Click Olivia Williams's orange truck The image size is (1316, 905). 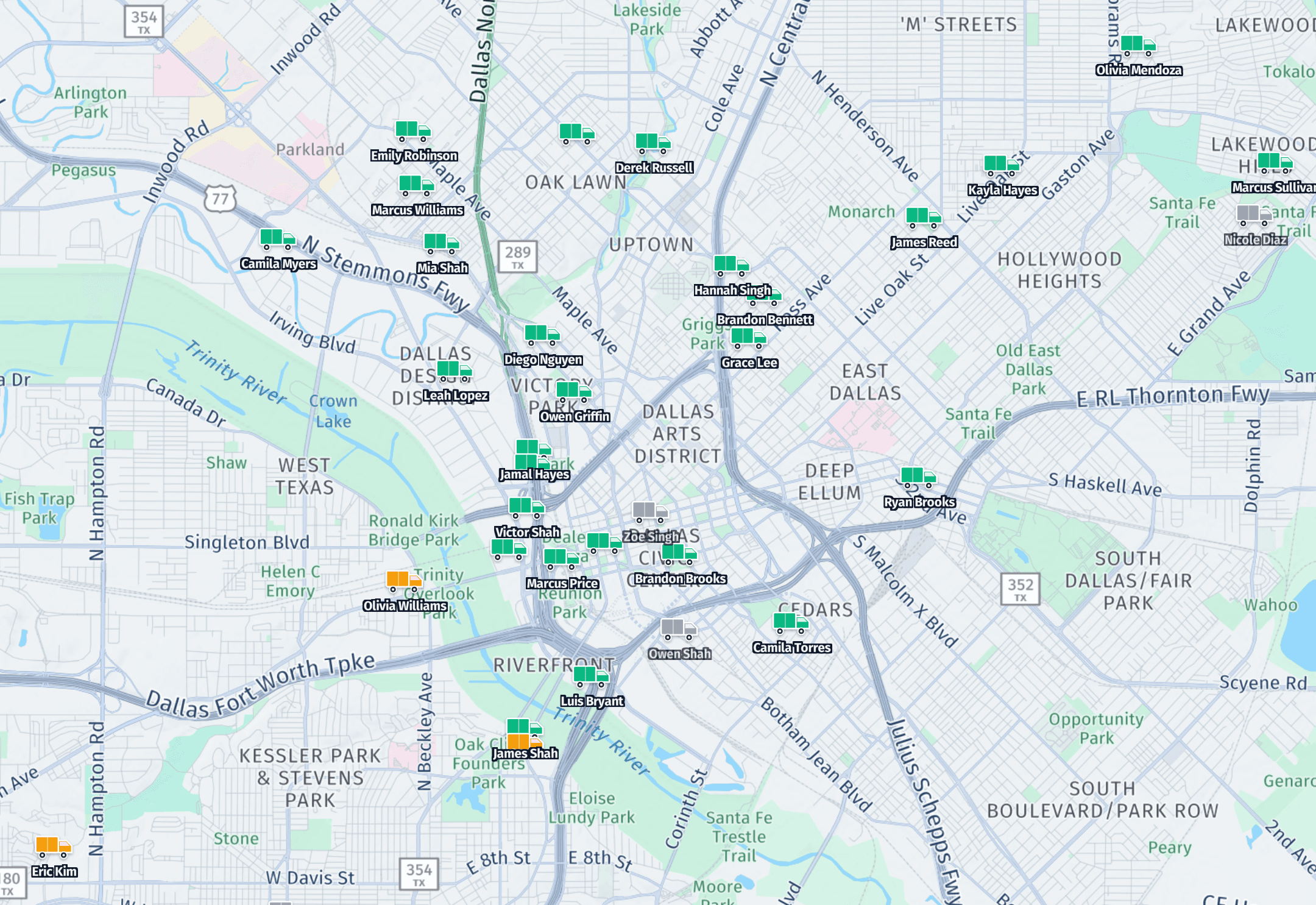click(x=404, y=581)
